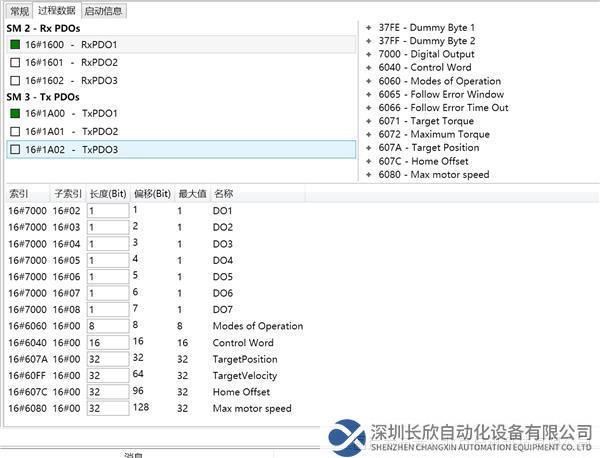600x458 pixels.
Task: Enable the 16#1601 RxPDO2 checkbox
Action: pos(14,62)
